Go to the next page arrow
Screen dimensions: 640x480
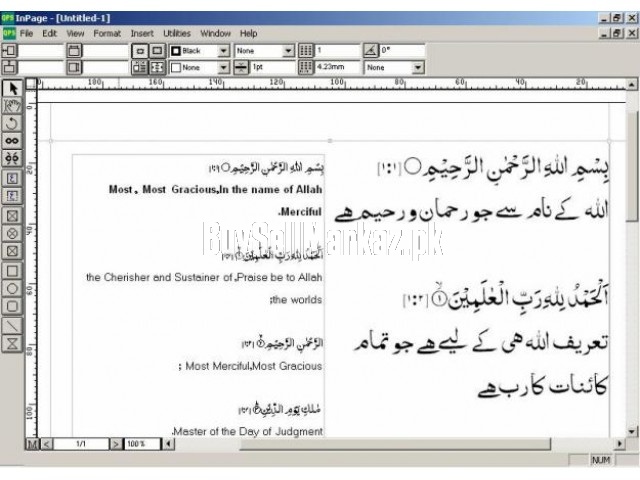pos(115,443)
